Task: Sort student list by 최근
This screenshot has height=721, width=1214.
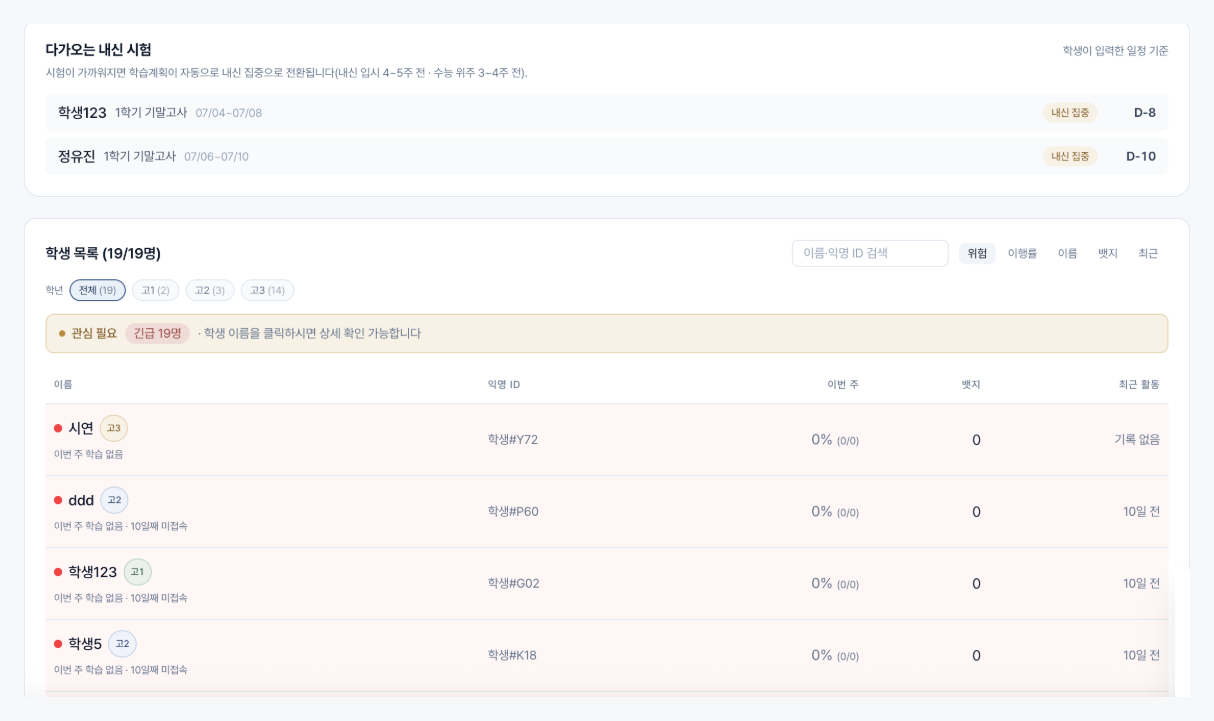Action: 1148,253
